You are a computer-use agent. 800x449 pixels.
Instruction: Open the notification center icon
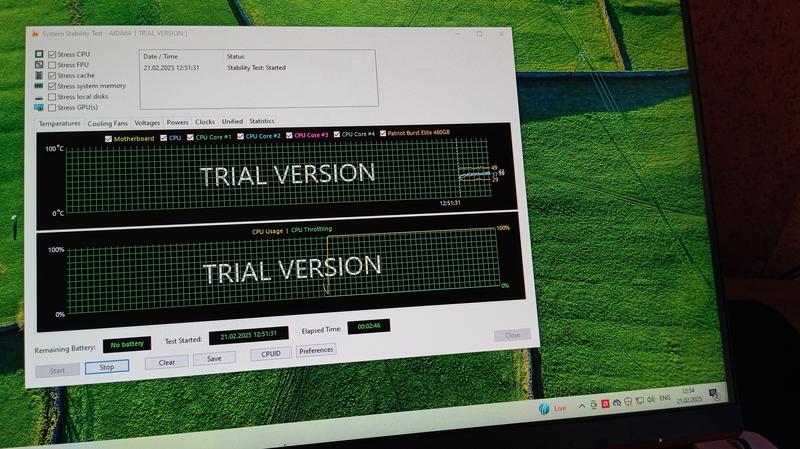coord(714,393)
